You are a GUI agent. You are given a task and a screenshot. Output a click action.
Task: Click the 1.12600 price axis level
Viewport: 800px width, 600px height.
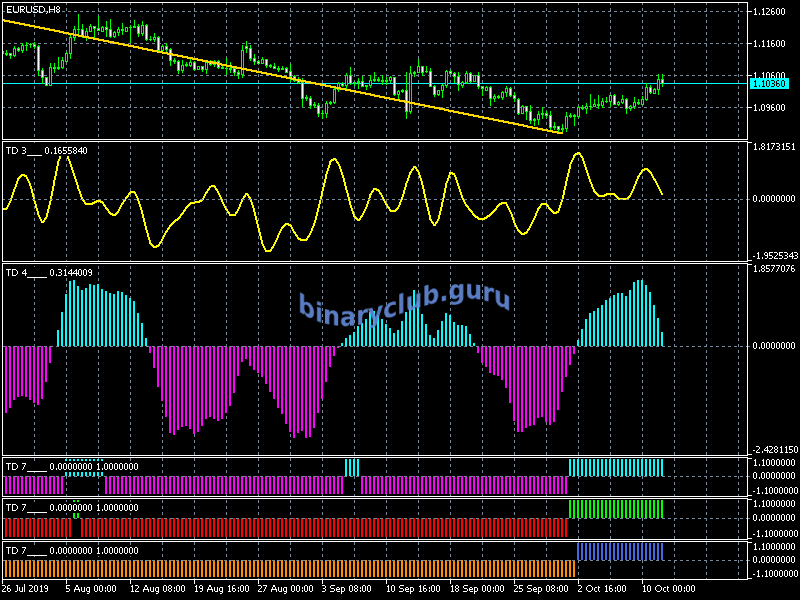coord(772,12)
